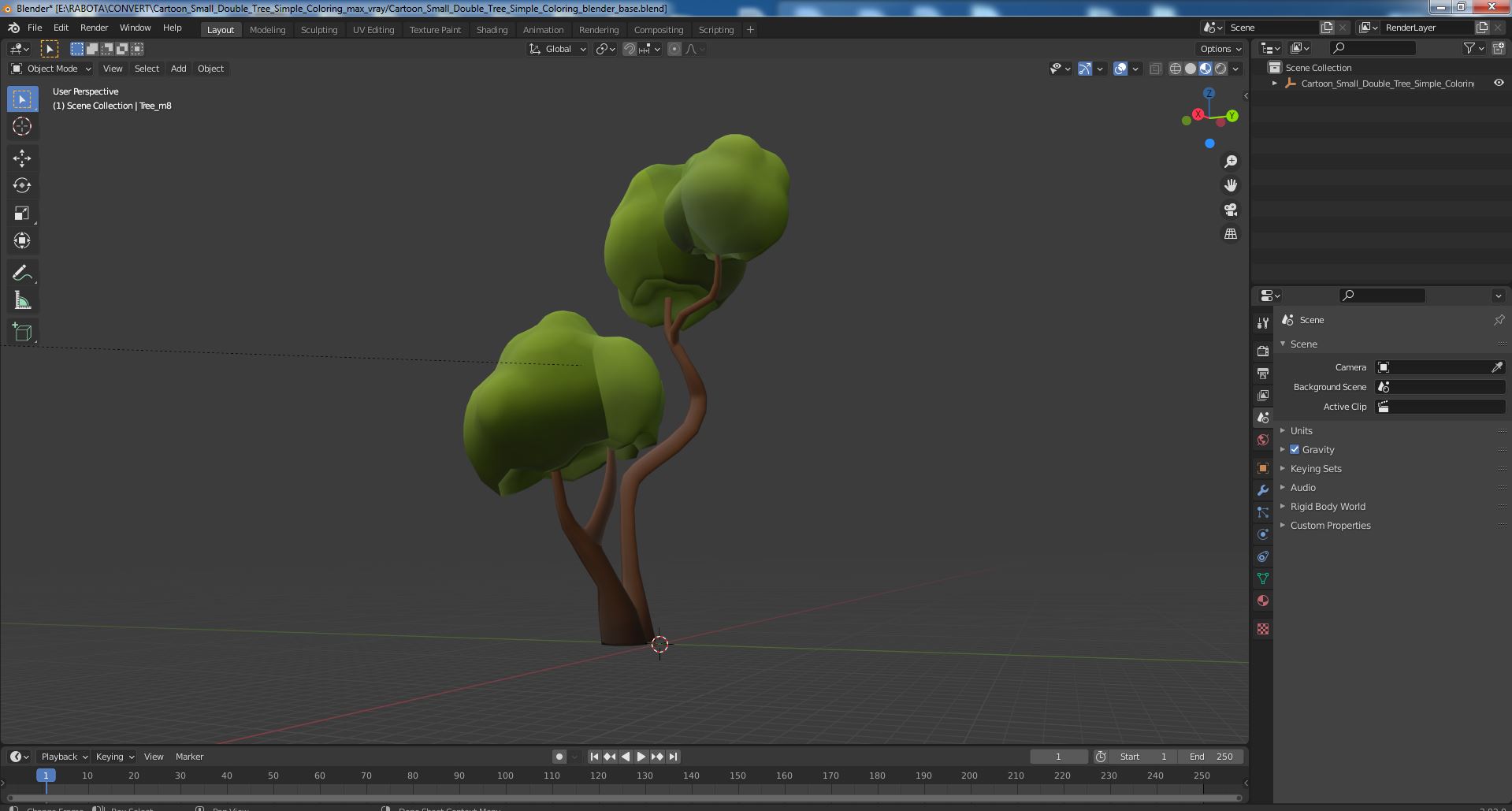The height and width of the screenshot is (811, 1512).
Task: Select the Move tool
Action: coord(22,158)
